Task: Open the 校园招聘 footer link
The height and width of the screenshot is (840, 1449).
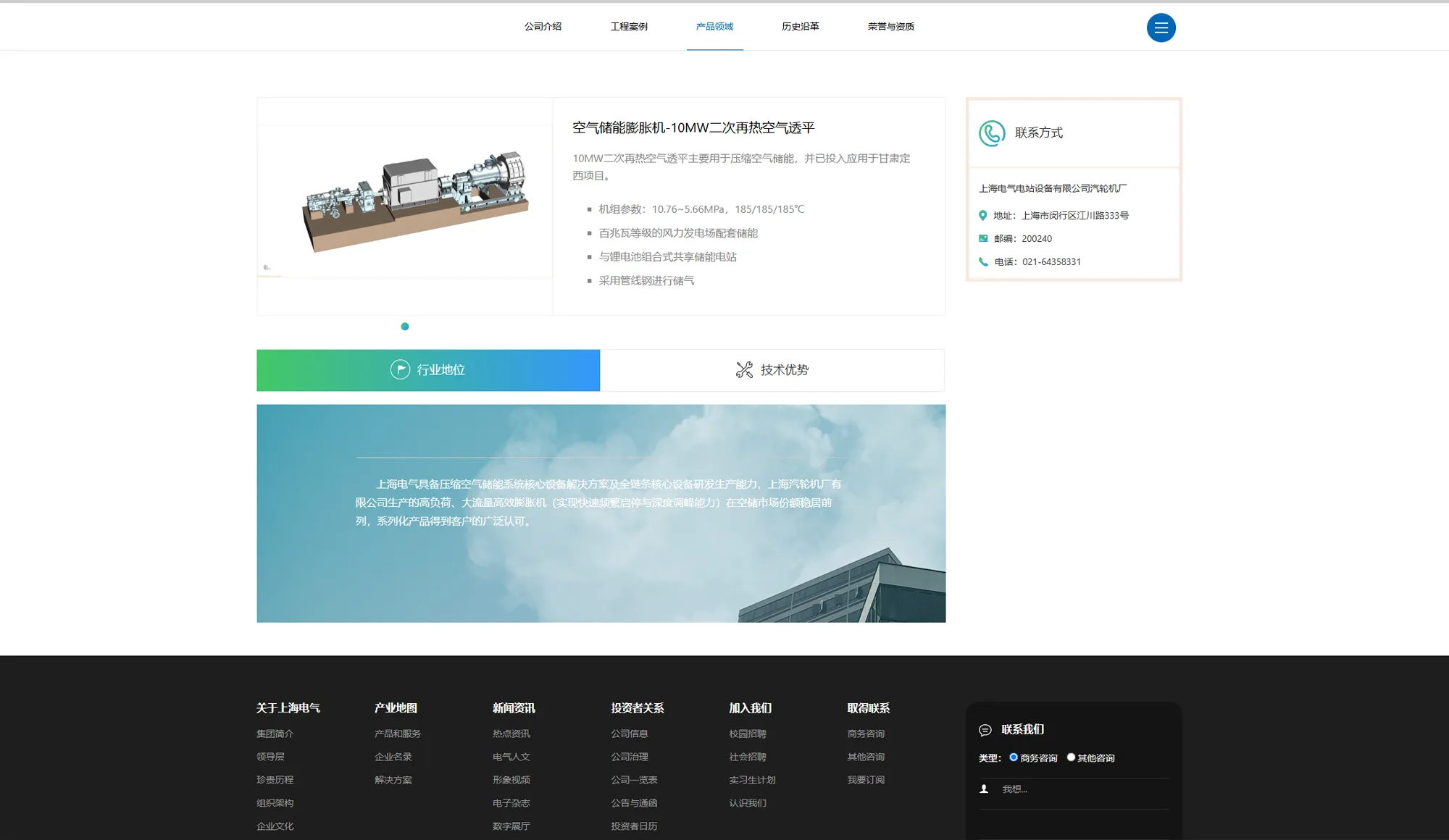Action: (748, 734)
